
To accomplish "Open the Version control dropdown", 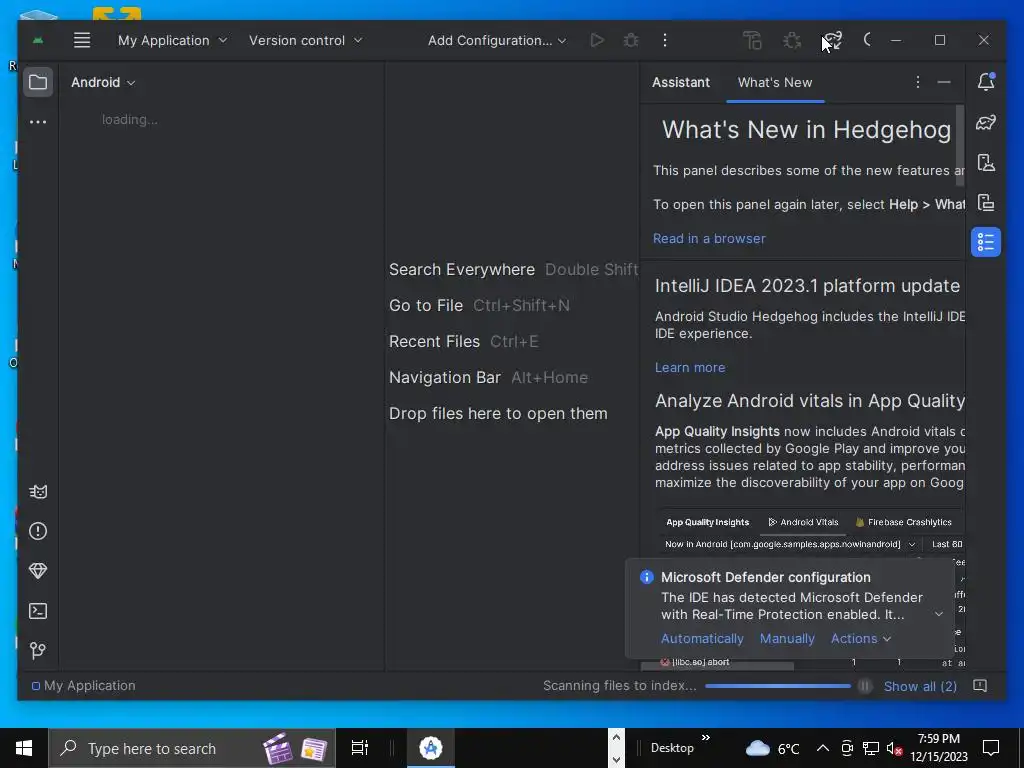I will [x=305, y=40].
